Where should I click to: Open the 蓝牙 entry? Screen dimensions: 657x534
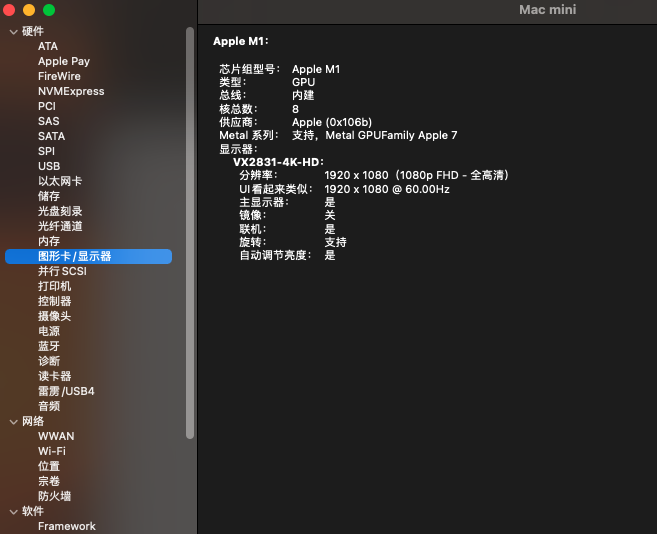[x=49, y=346]
